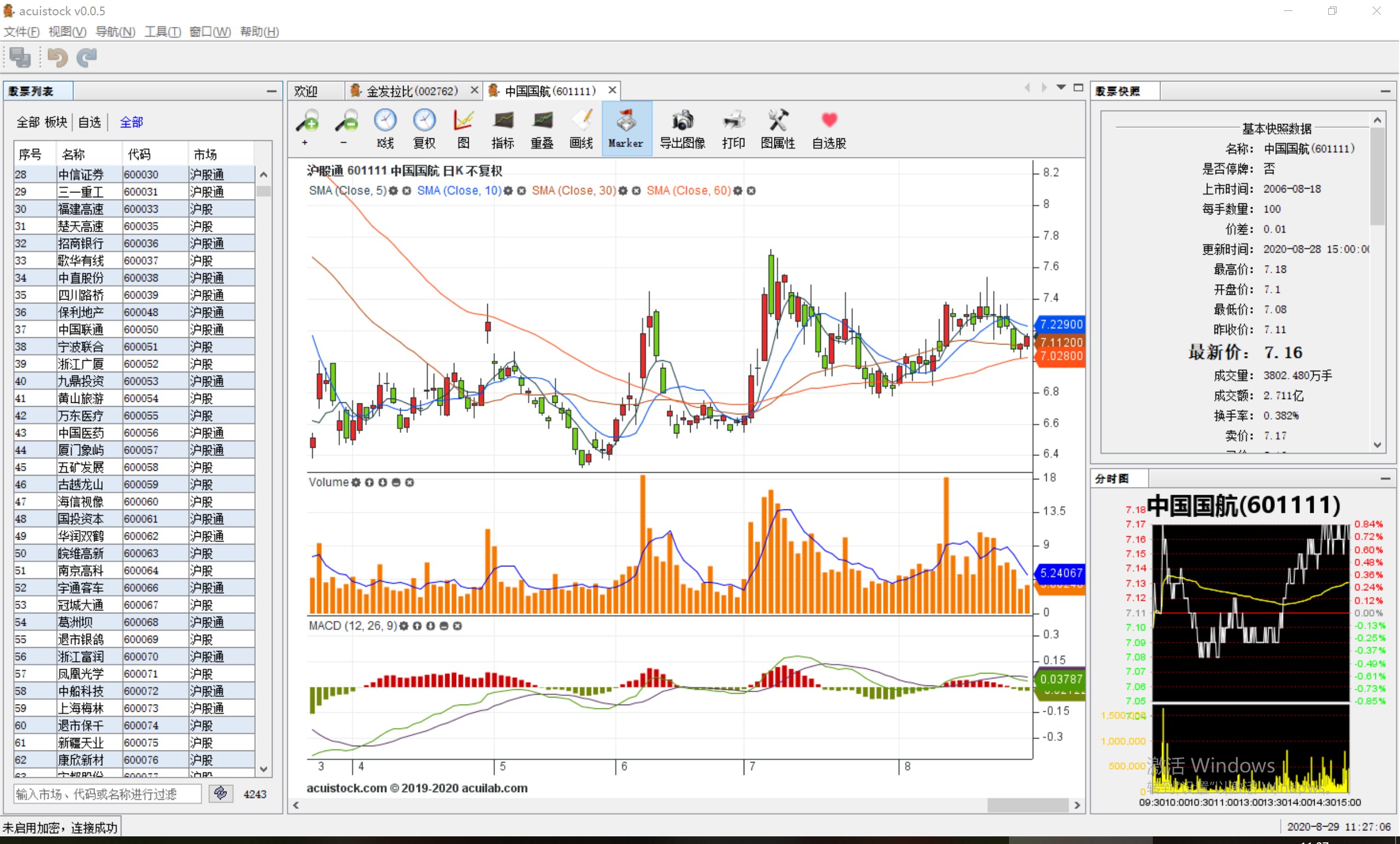The width and height of the screenshot is (1400, 844).
Task: Remove the SMA (Close, 60) overlay
Action: coord(751,191)
